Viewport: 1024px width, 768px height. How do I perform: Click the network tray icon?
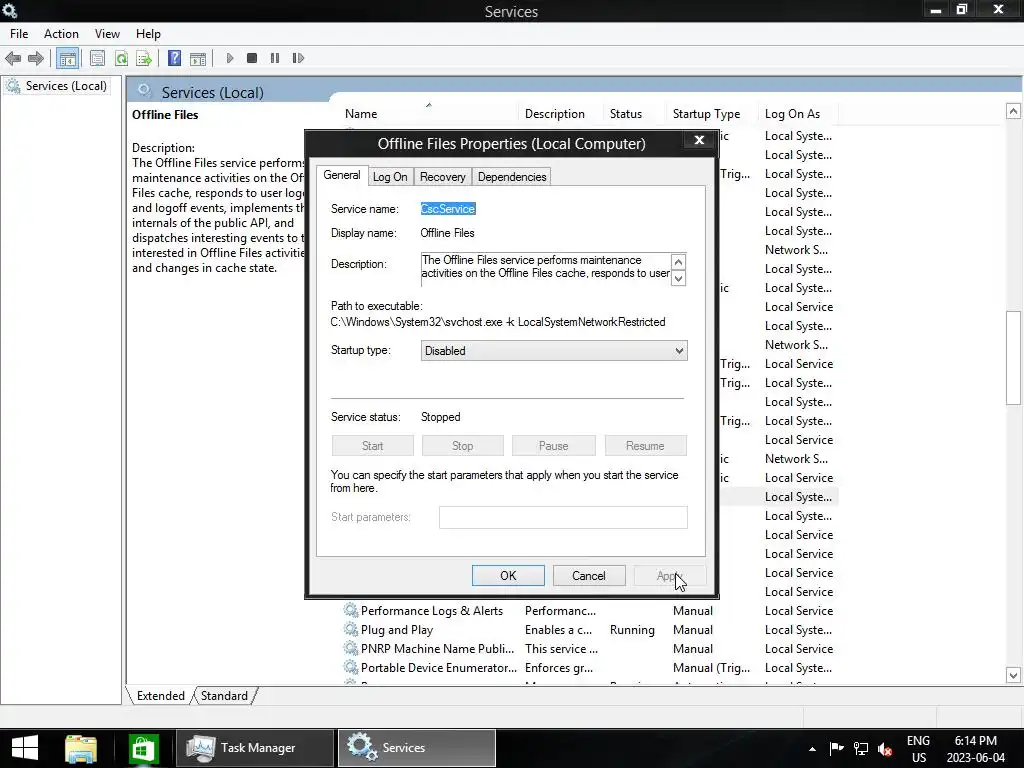[x=861, y=749]
